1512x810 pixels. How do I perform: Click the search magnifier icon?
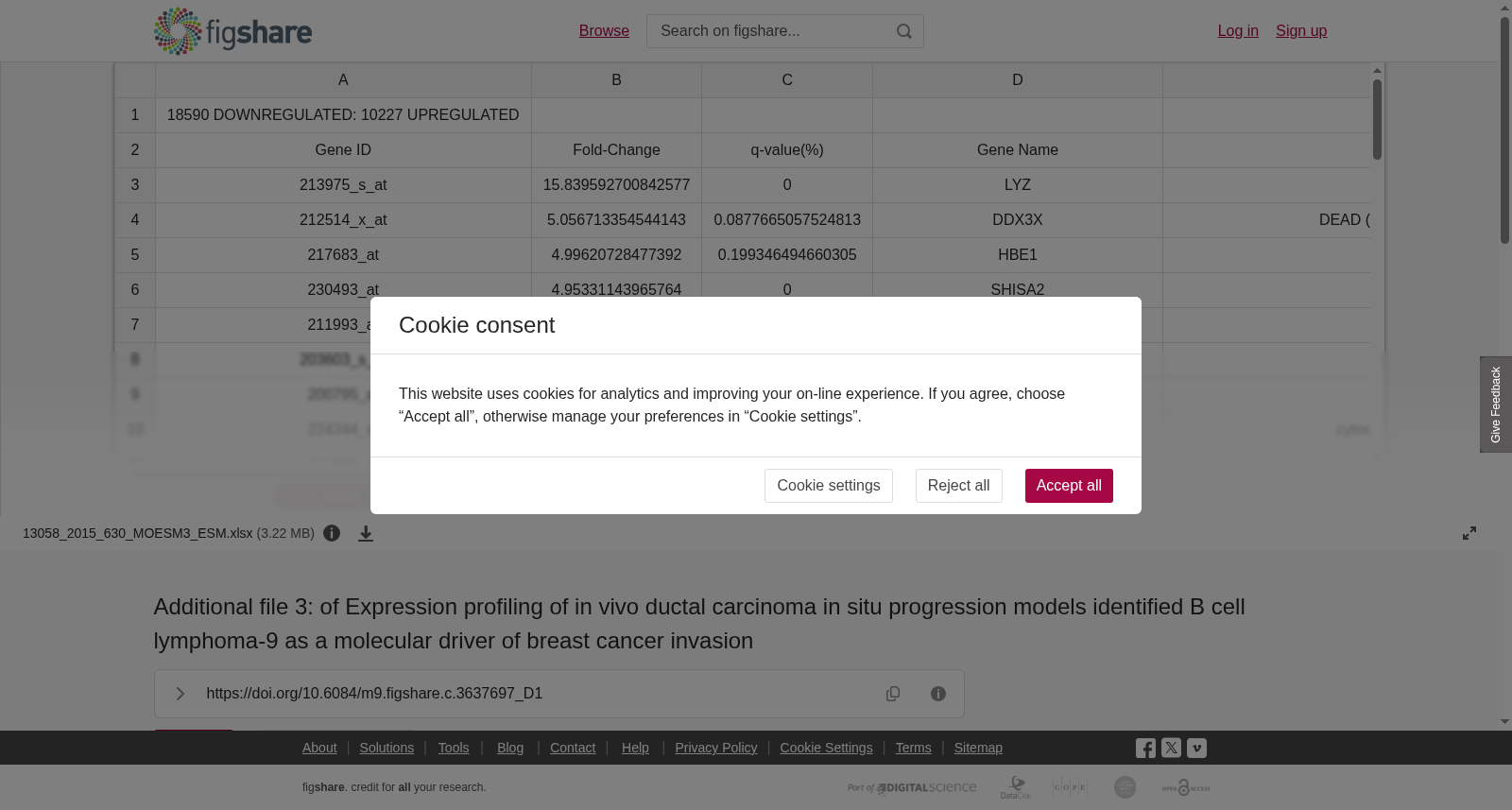pyautogui.click(x=904, y=31)
